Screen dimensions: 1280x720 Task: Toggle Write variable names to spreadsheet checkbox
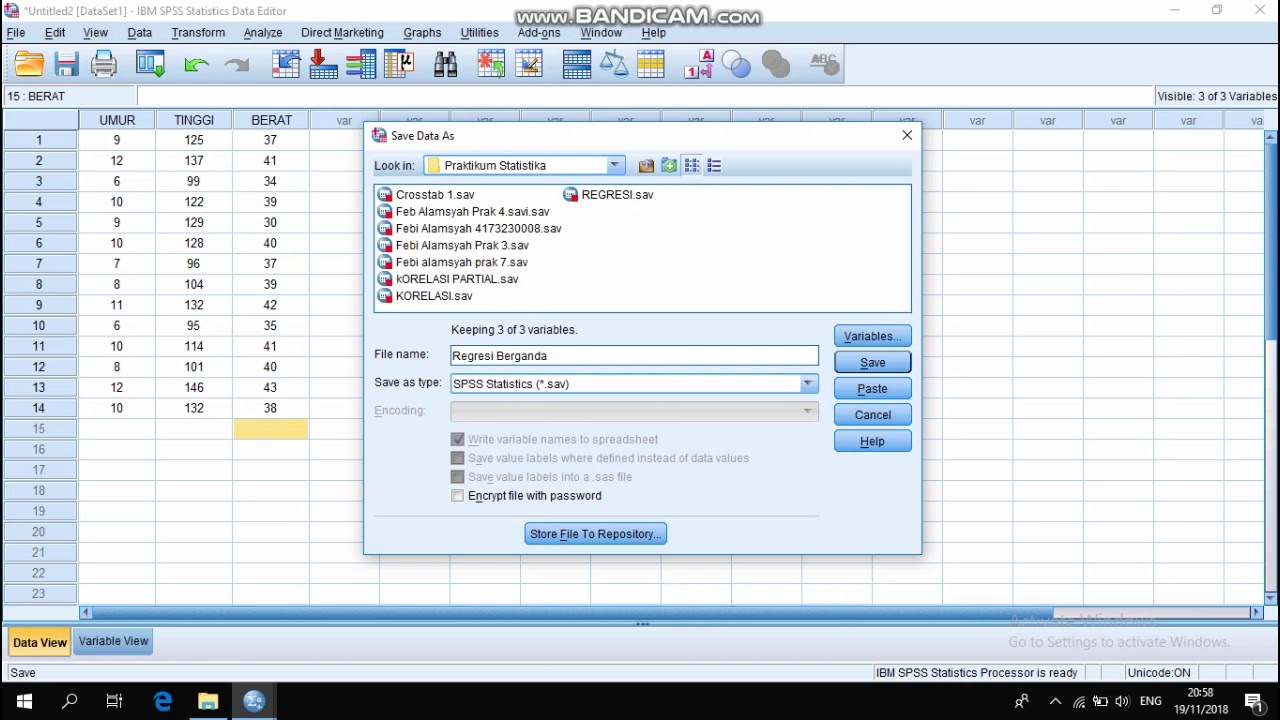point(458,439)
